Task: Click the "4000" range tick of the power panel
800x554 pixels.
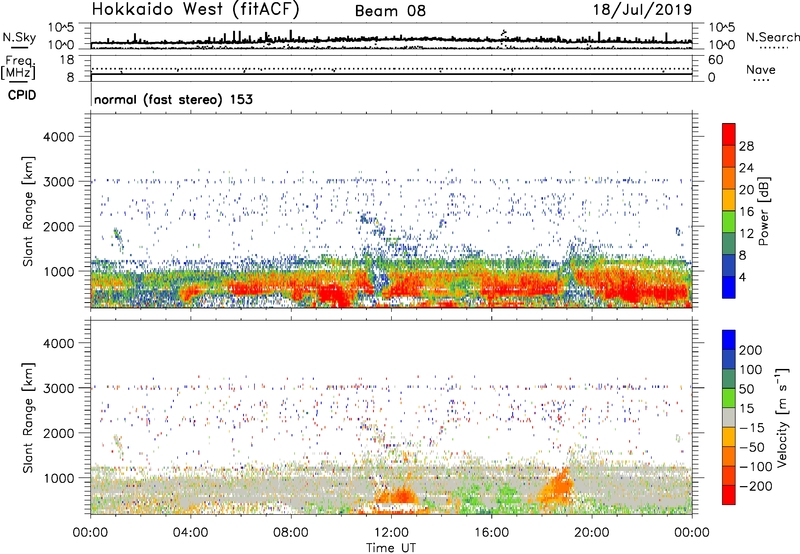Action: [58, 137]
